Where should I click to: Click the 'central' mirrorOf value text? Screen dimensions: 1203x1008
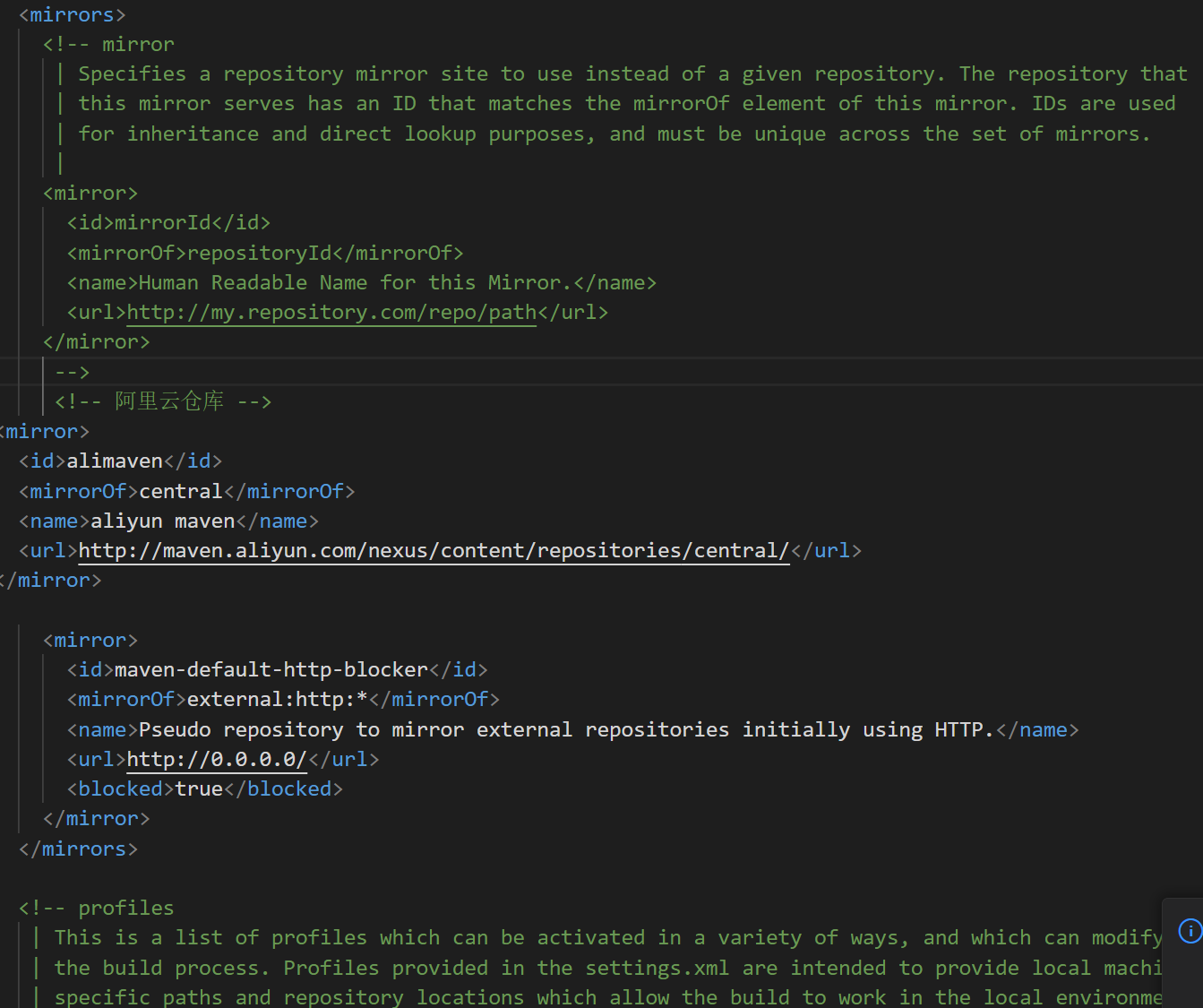(x=180, y=491)
